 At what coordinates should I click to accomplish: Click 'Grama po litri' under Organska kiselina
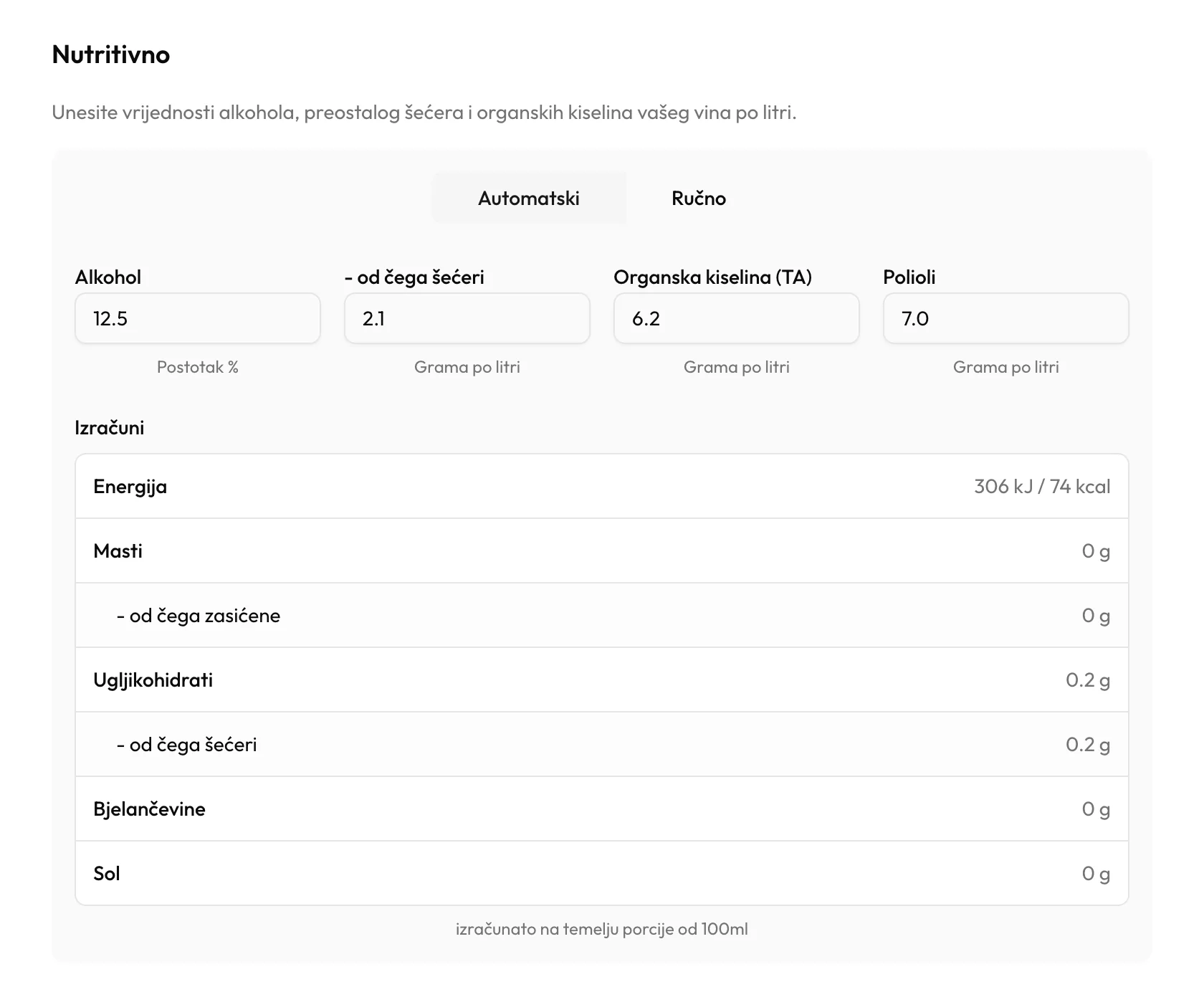click(x=737, y=367)
